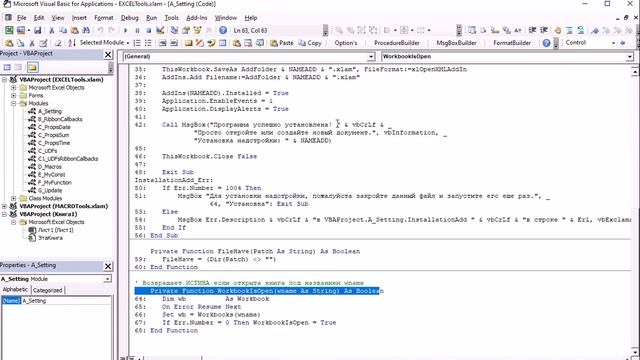Expand the Forms folder

13,96
